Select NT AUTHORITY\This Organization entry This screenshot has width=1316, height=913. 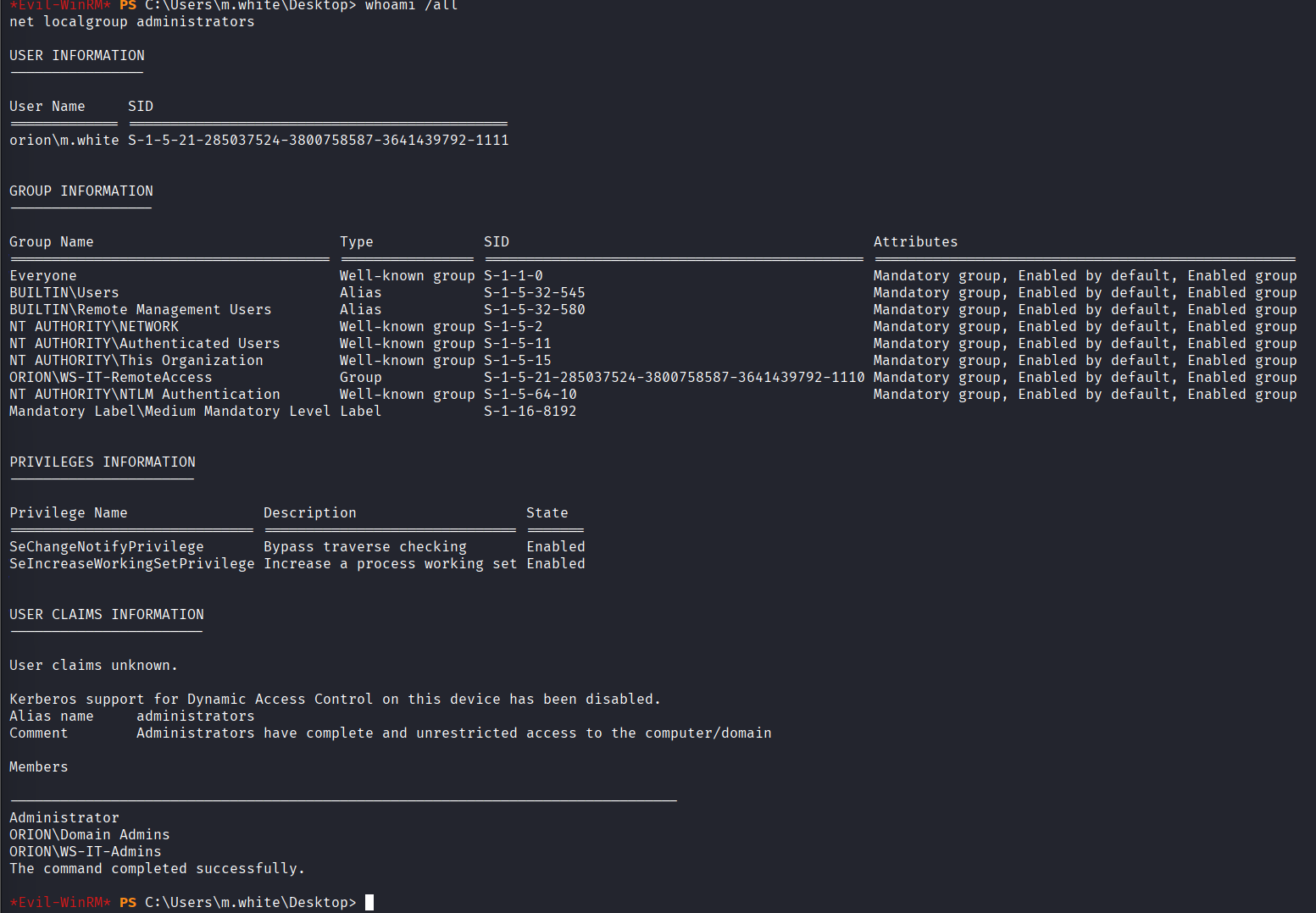(x=136, y=361)
